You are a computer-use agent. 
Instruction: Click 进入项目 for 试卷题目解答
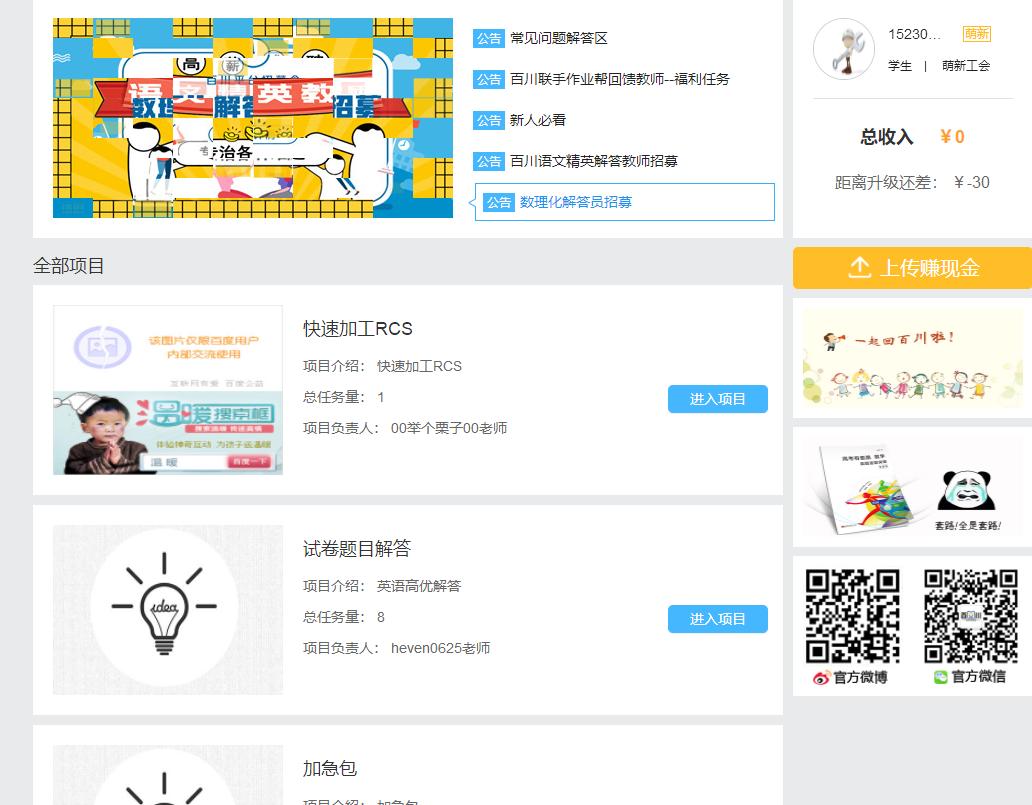717,619
